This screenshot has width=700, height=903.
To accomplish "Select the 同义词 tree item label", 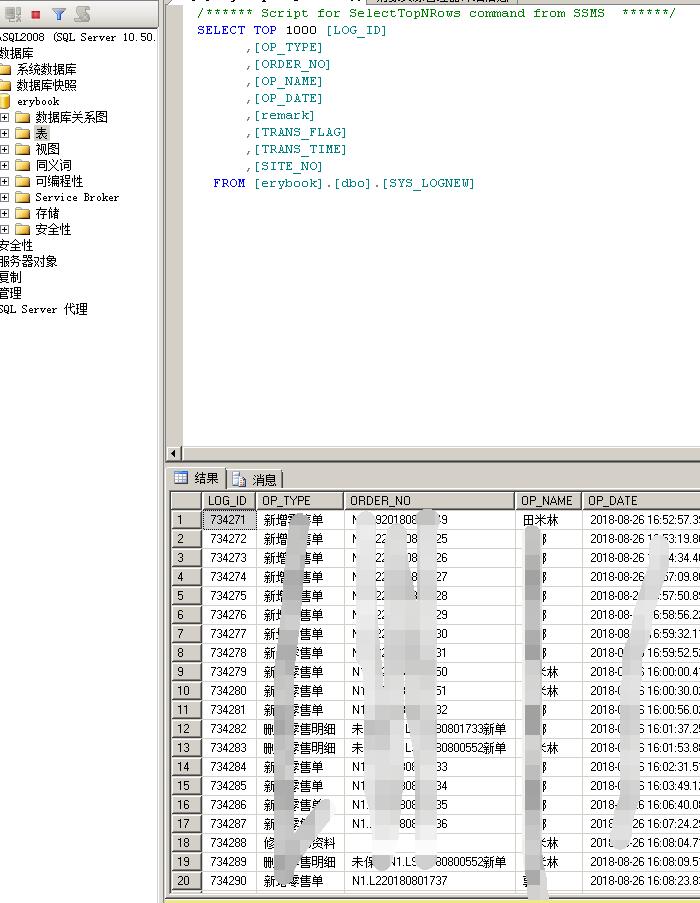I will pyautogui.click(x=54, y=165).
